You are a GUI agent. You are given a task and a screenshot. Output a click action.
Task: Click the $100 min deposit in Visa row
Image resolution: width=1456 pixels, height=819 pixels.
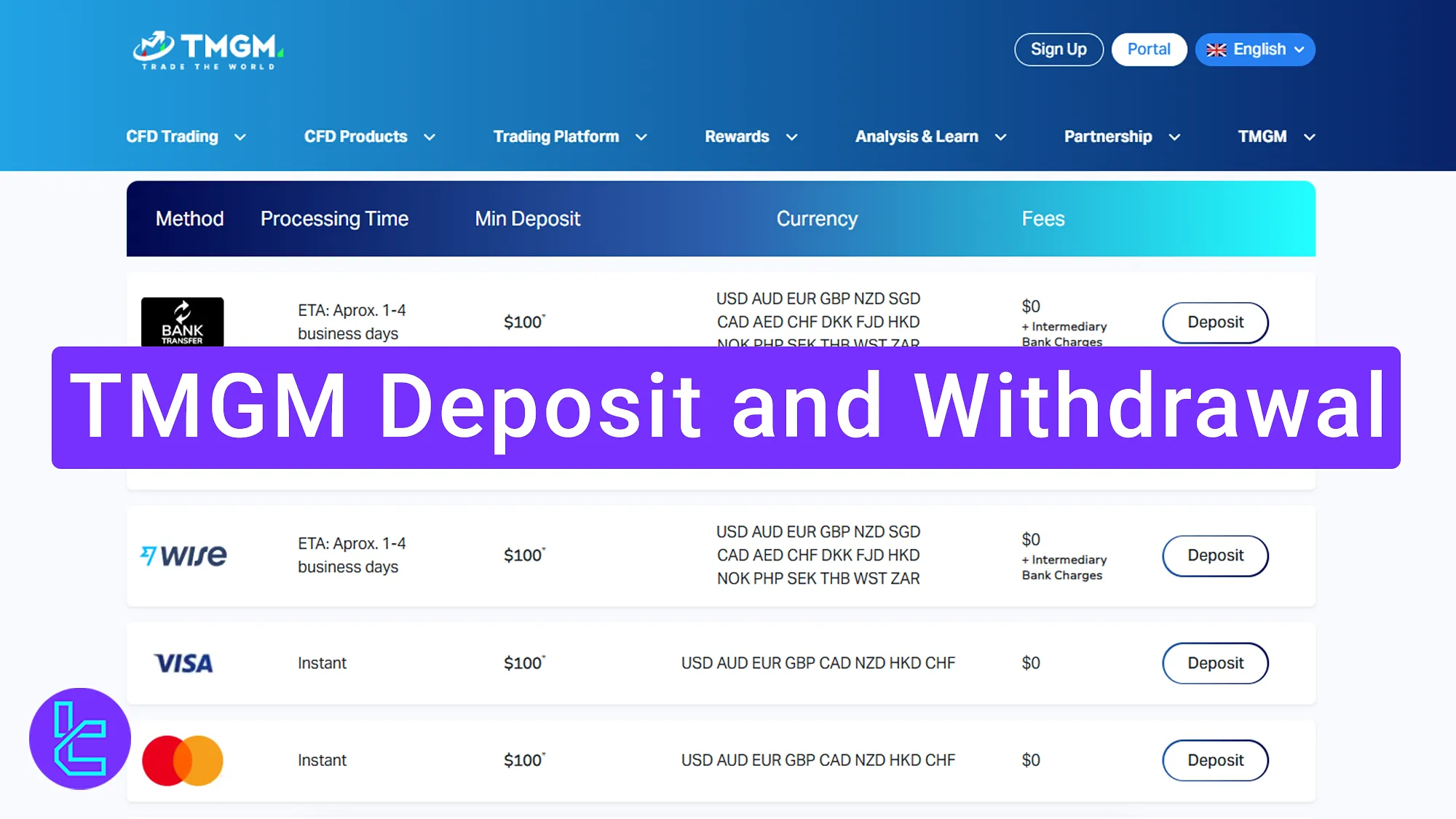click(x=524, y=662)
